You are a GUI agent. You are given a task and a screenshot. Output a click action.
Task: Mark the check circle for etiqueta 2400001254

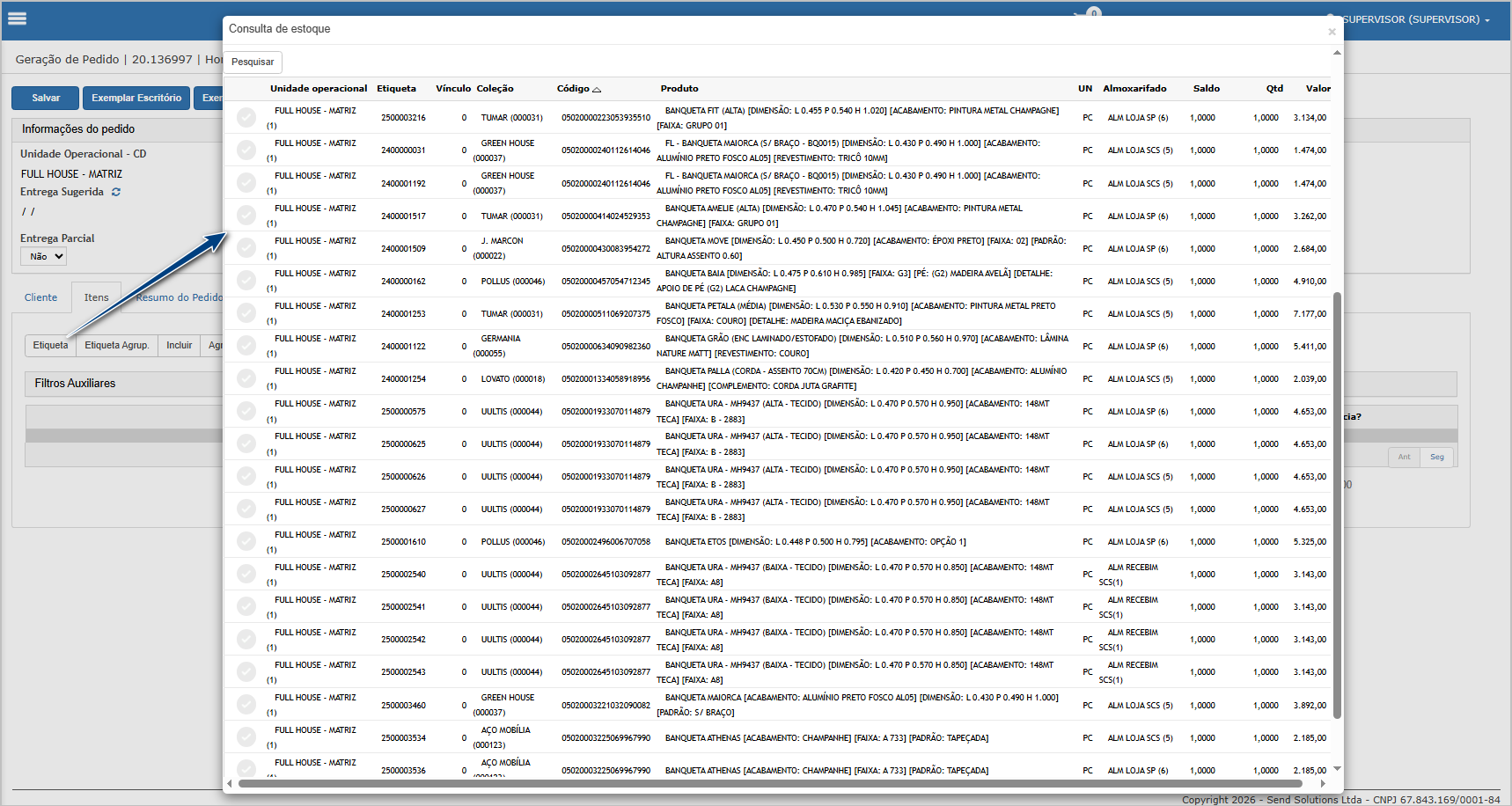pos(246,377)
